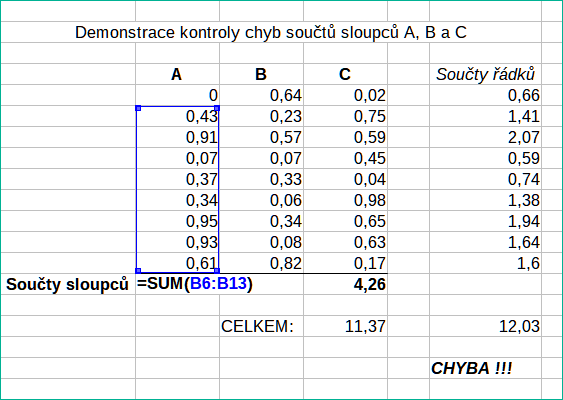Select the bold column header C
The image size is (563, 400).
(345, 74)
